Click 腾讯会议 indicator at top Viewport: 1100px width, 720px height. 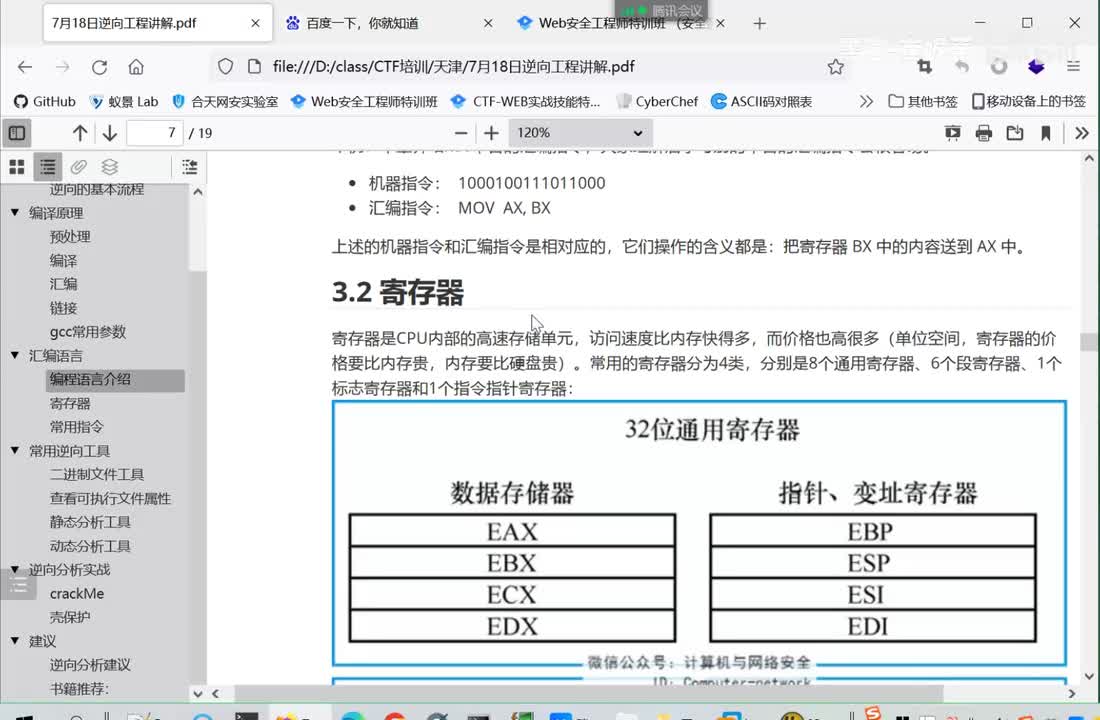tap(663, 10)
